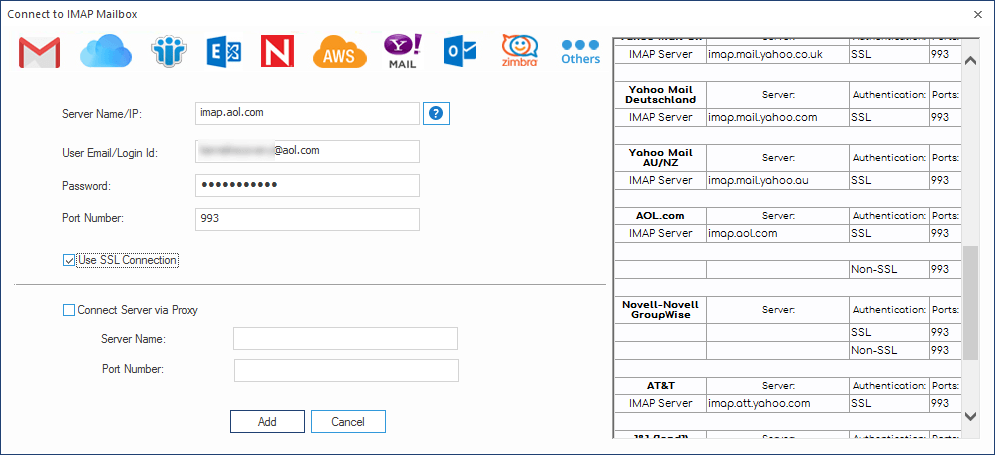The width and height of the screenshot is (995, 455).
Task: Click the AT&T table heading
Action: tap(660, 385)
